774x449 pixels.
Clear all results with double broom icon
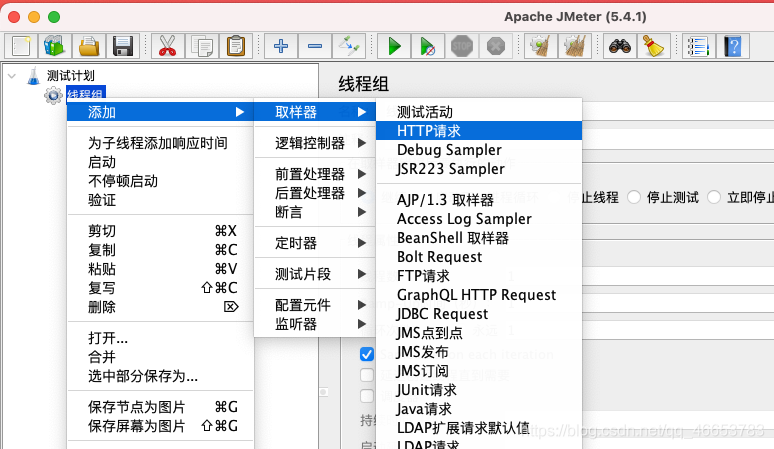[575, 46]
